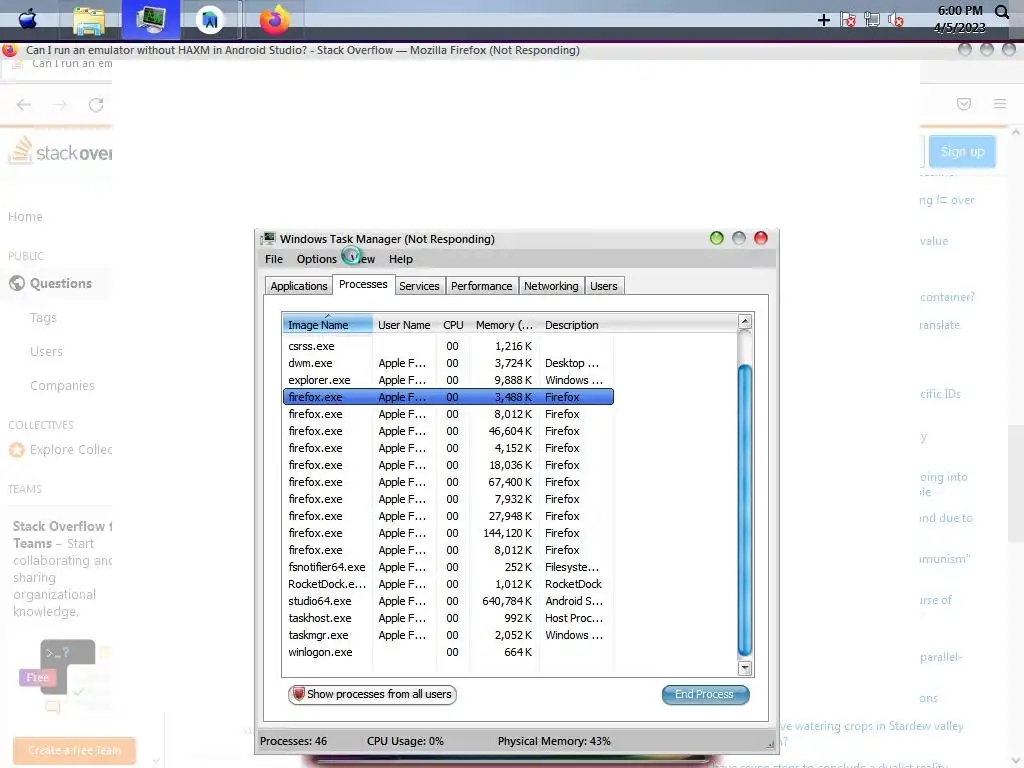Click the End Process button
Viewport: 1024px width, 768px height.
point(705,694)
